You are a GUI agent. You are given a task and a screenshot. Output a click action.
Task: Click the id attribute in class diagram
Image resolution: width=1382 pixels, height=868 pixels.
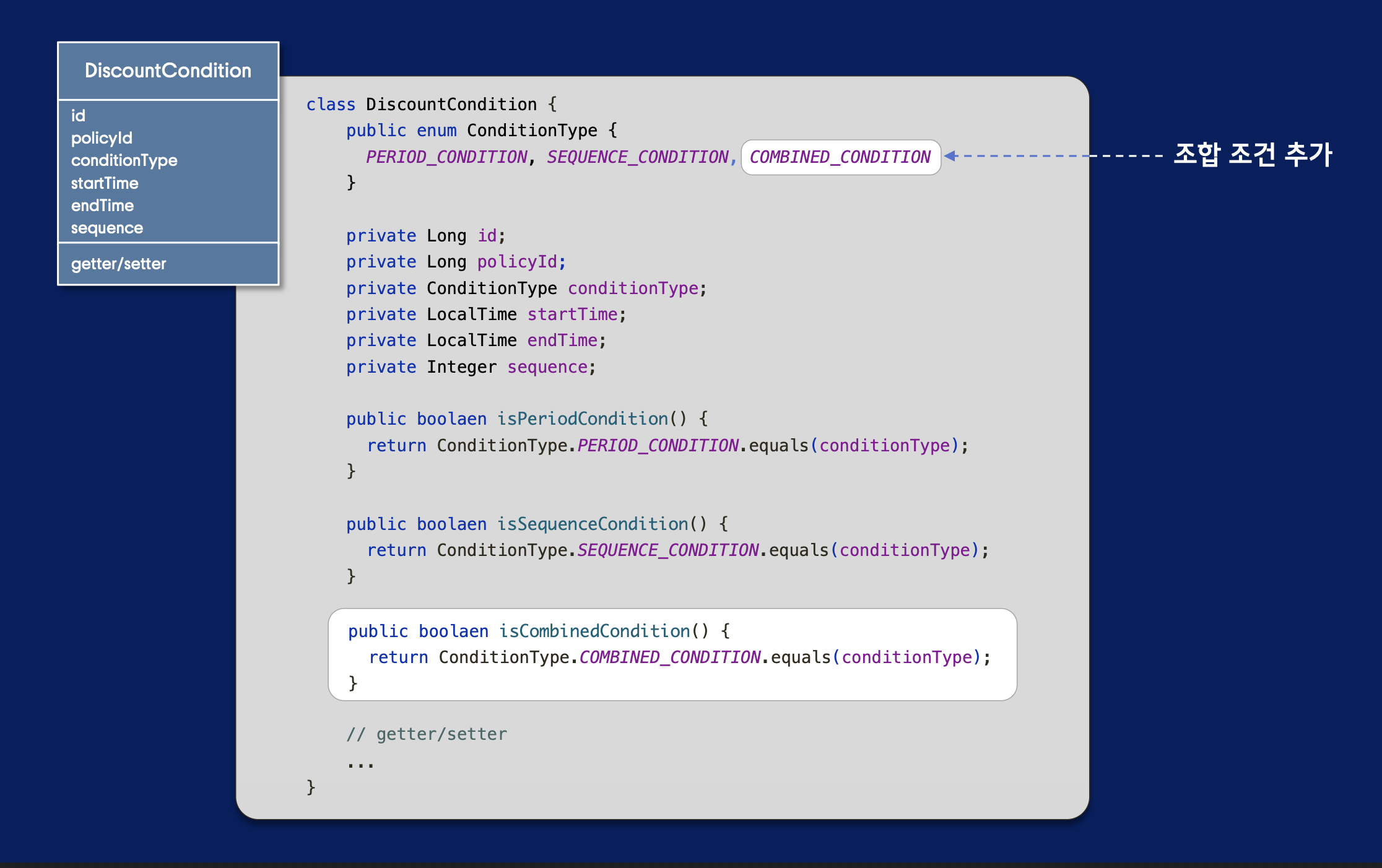coord(78,116)
